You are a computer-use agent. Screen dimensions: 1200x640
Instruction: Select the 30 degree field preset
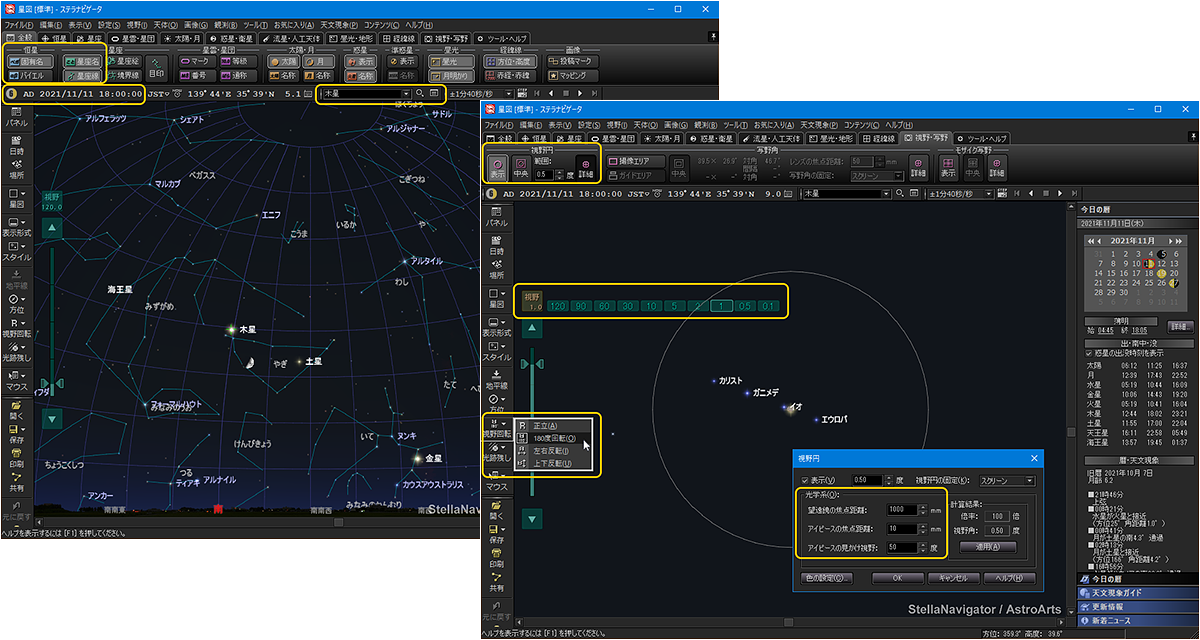629,306
